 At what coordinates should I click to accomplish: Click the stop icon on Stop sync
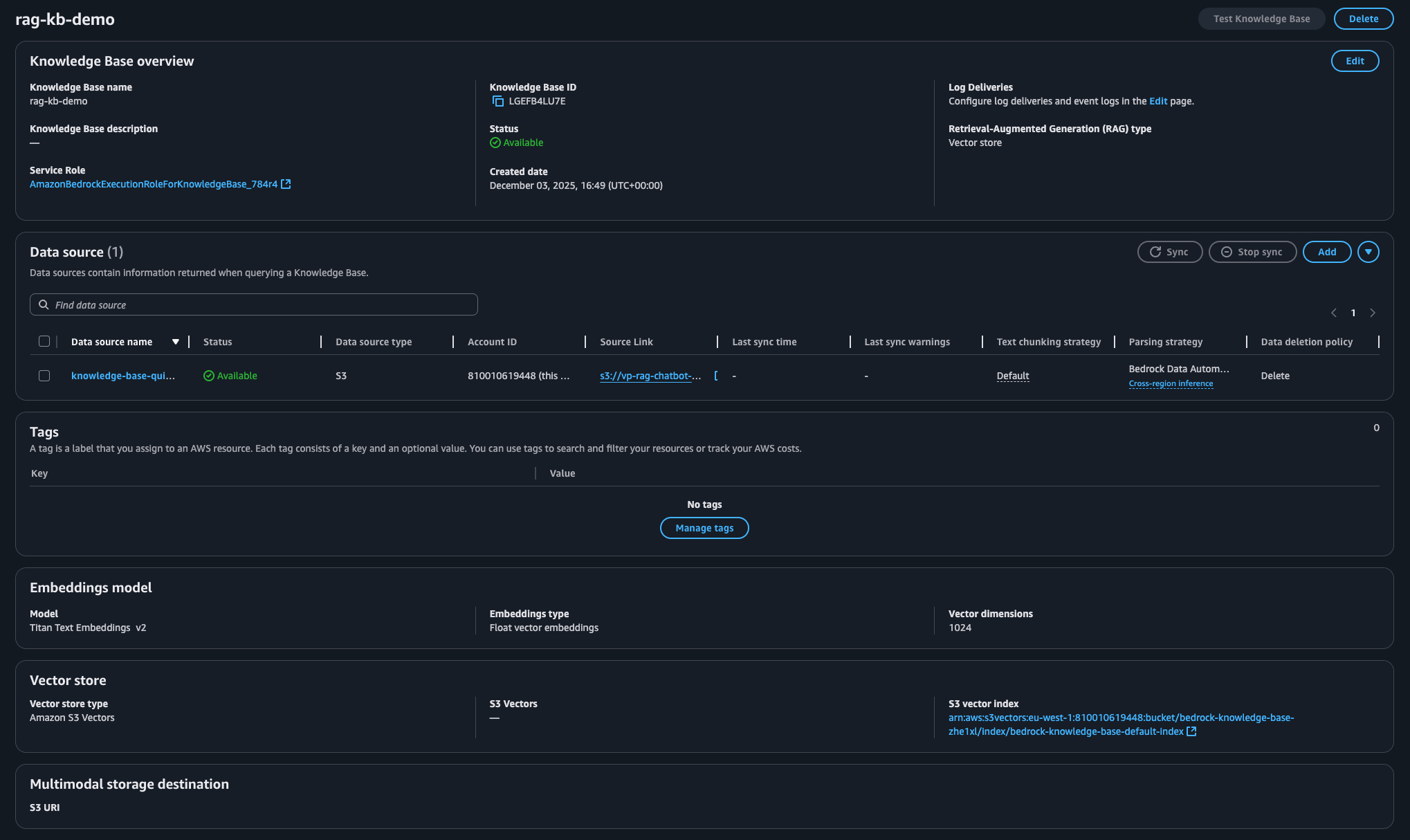(1226, 252)
